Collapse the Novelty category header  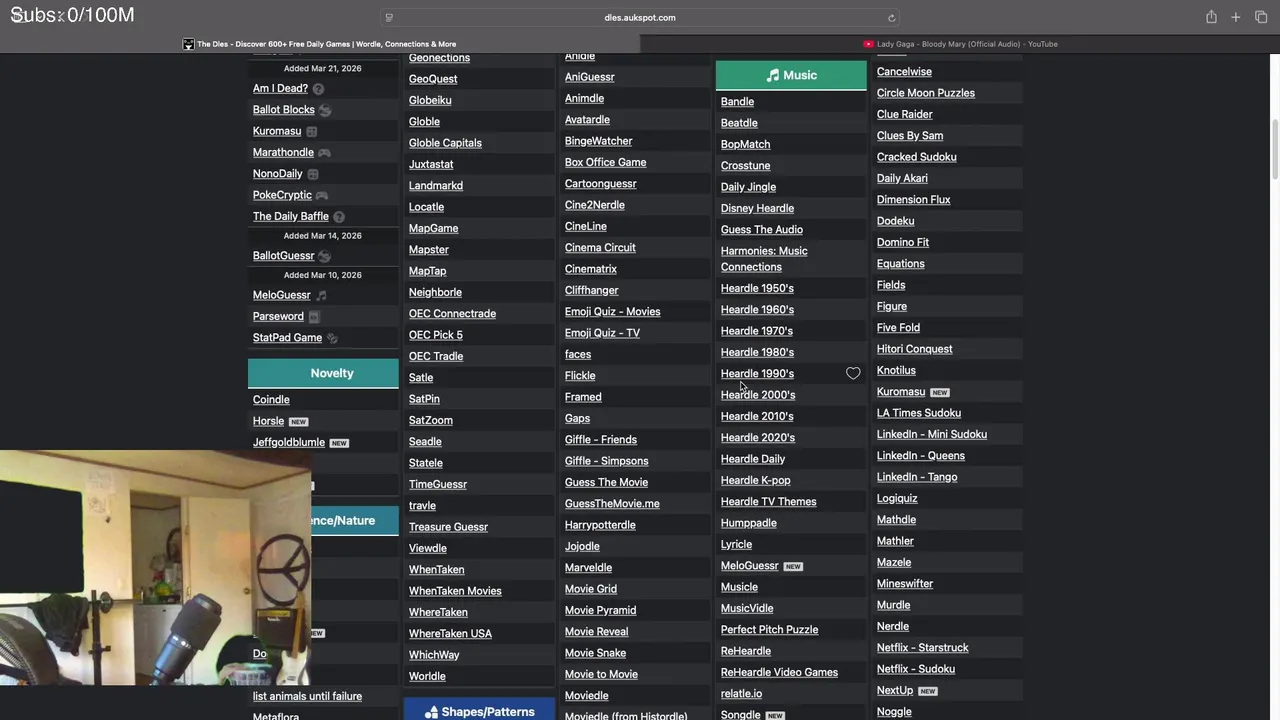[323, 373]
